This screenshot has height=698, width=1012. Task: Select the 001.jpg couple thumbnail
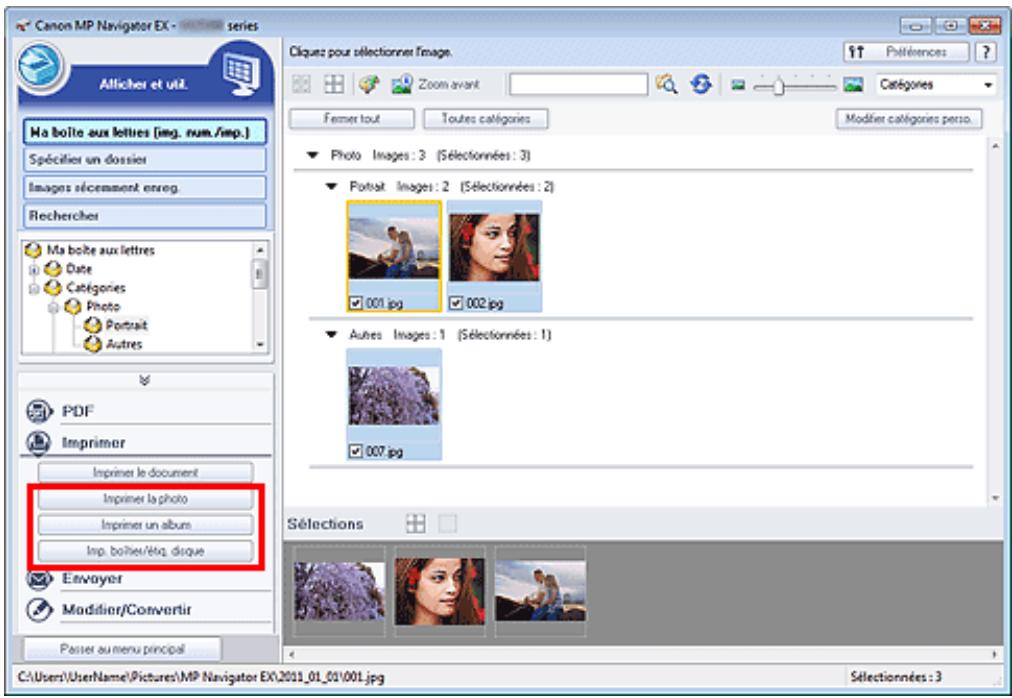[394, 248]
